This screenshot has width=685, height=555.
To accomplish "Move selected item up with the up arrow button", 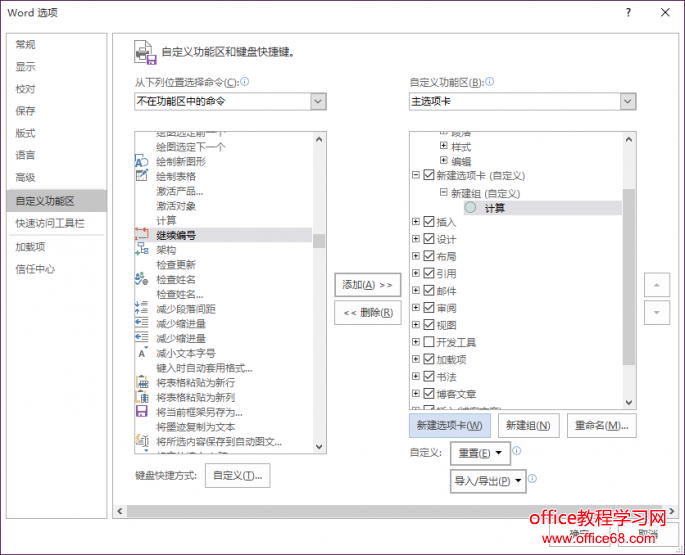I will point(657,285).
